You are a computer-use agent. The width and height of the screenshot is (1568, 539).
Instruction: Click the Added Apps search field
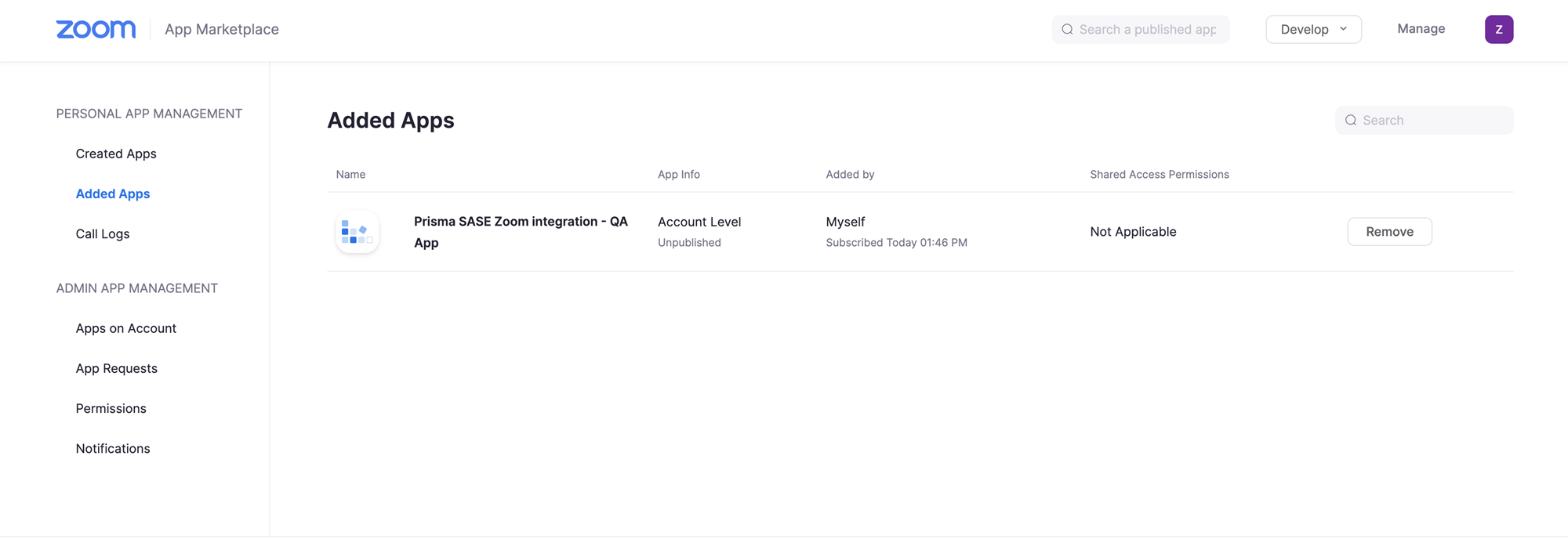point(1433,121)
